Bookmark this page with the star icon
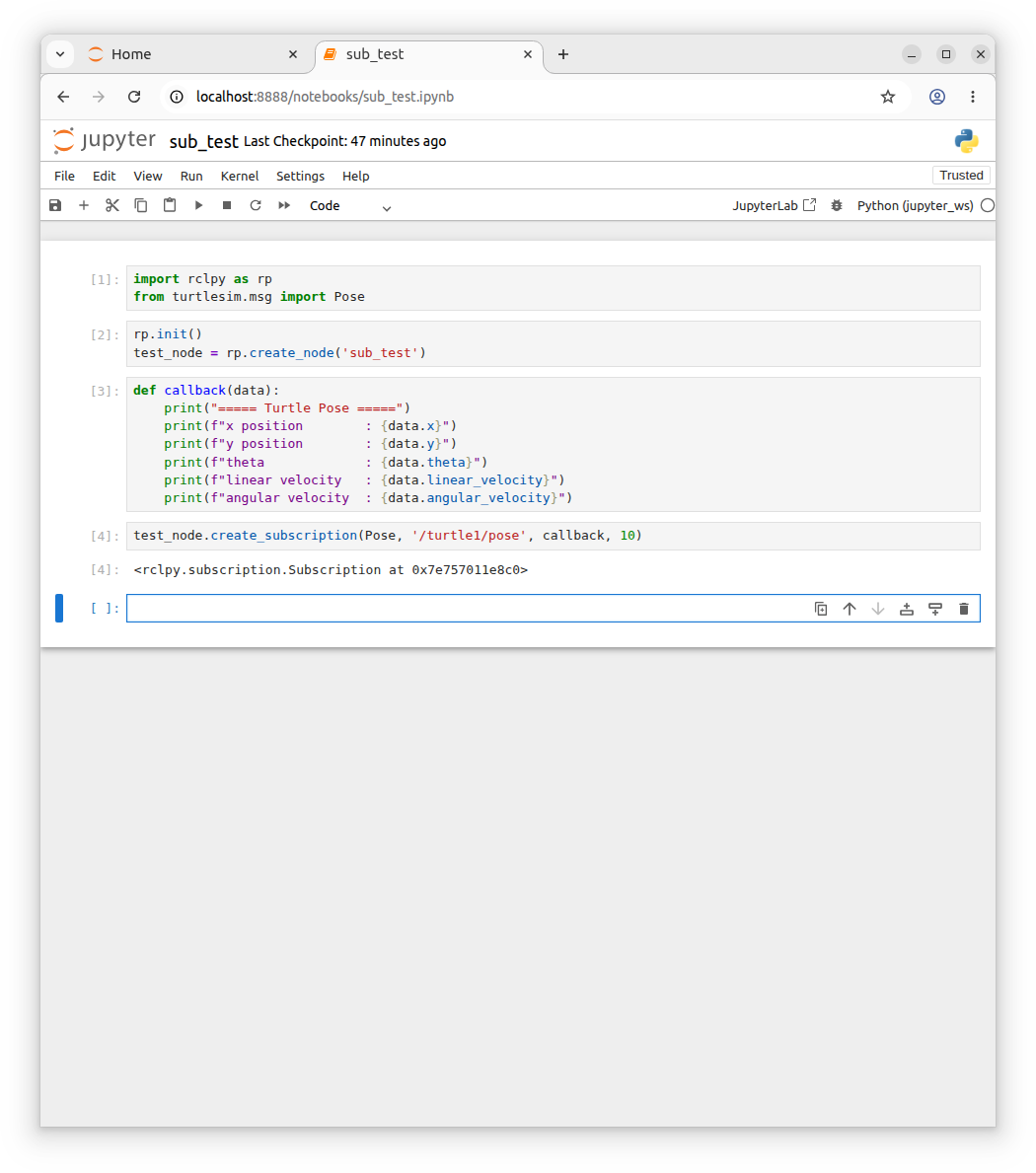This screenshot has height=1173, width=1036. (x=887, y=97)
